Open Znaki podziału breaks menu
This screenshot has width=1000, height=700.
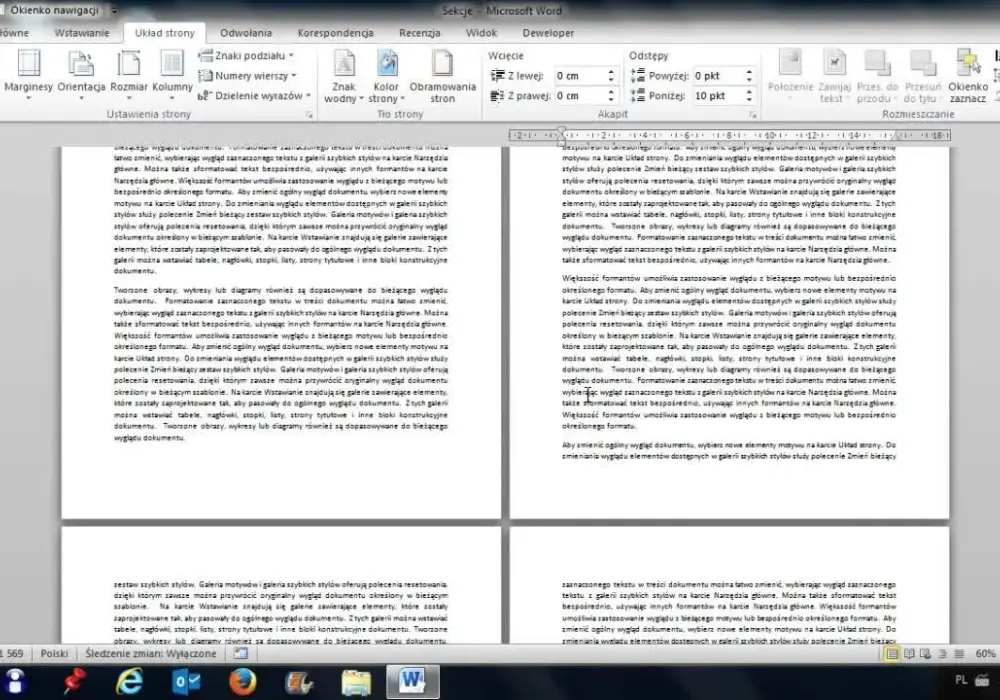pyautogui.click(x=246, y=55)
